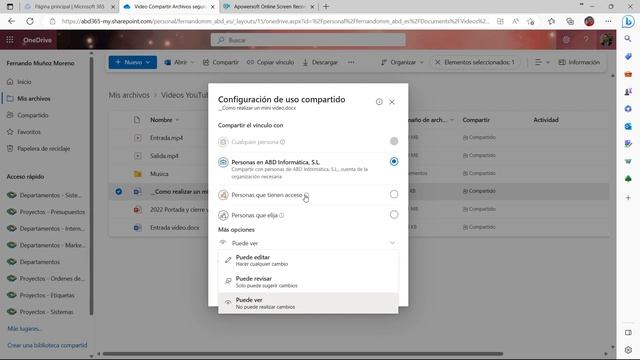Click the Descargar toolbar button
The height and width of the screenshot is (360, 640).
click(x=320, y=62)
